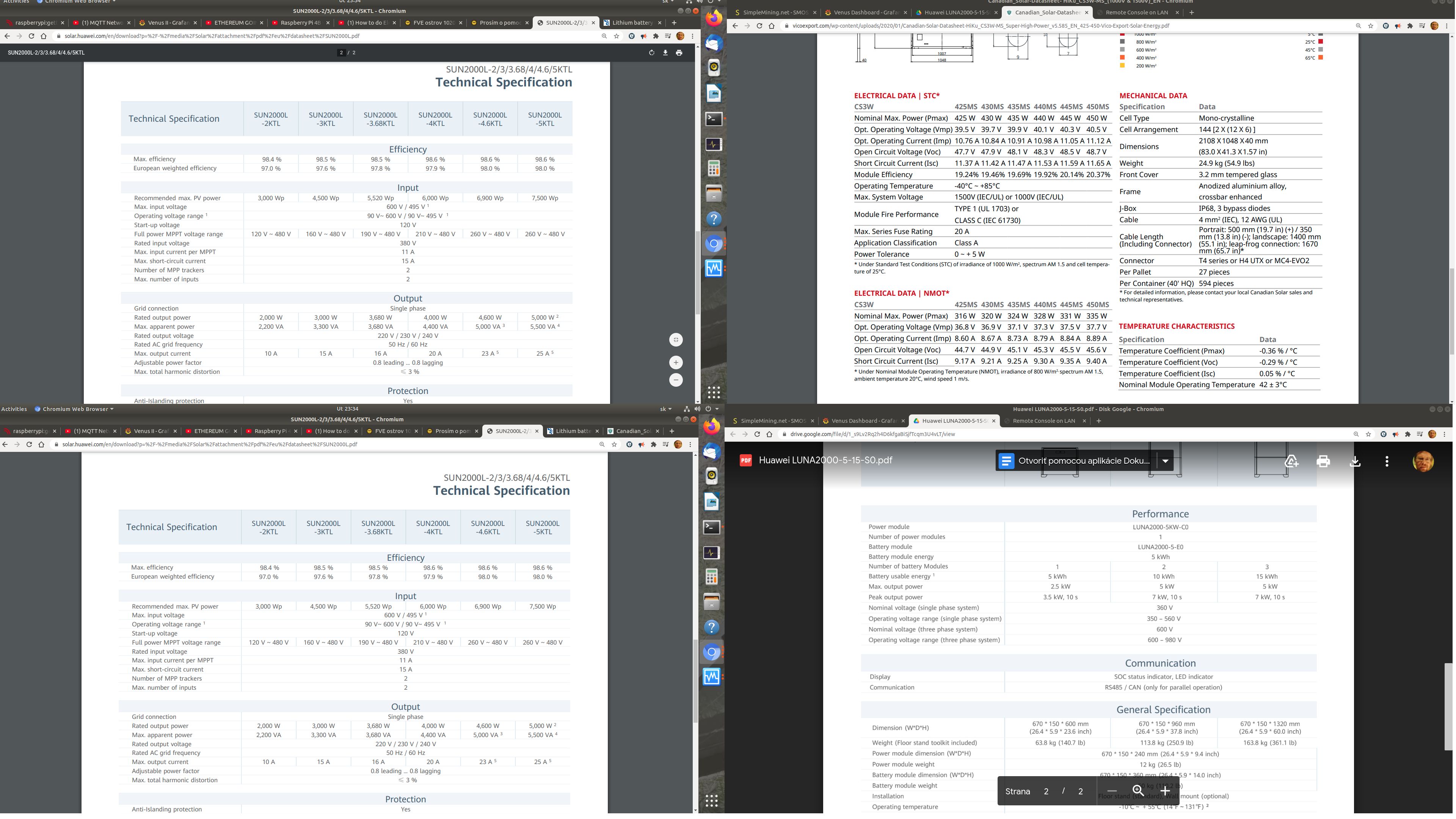Expand the arrow beside Otvoriť pomocou aplikácie
1456x819 pixels.
click(1165, 461)
